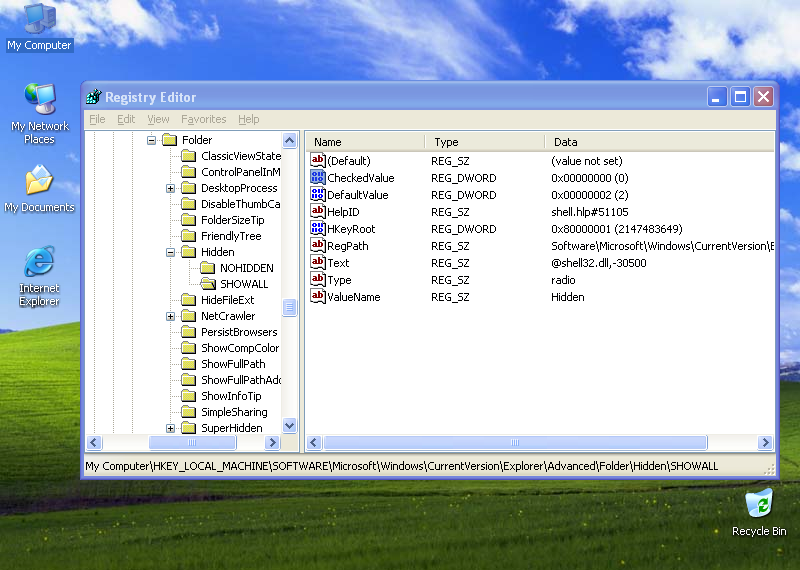800x570 pixels.
Task: Select the DesktopProcess folder icon
Action: pos(189,188)
